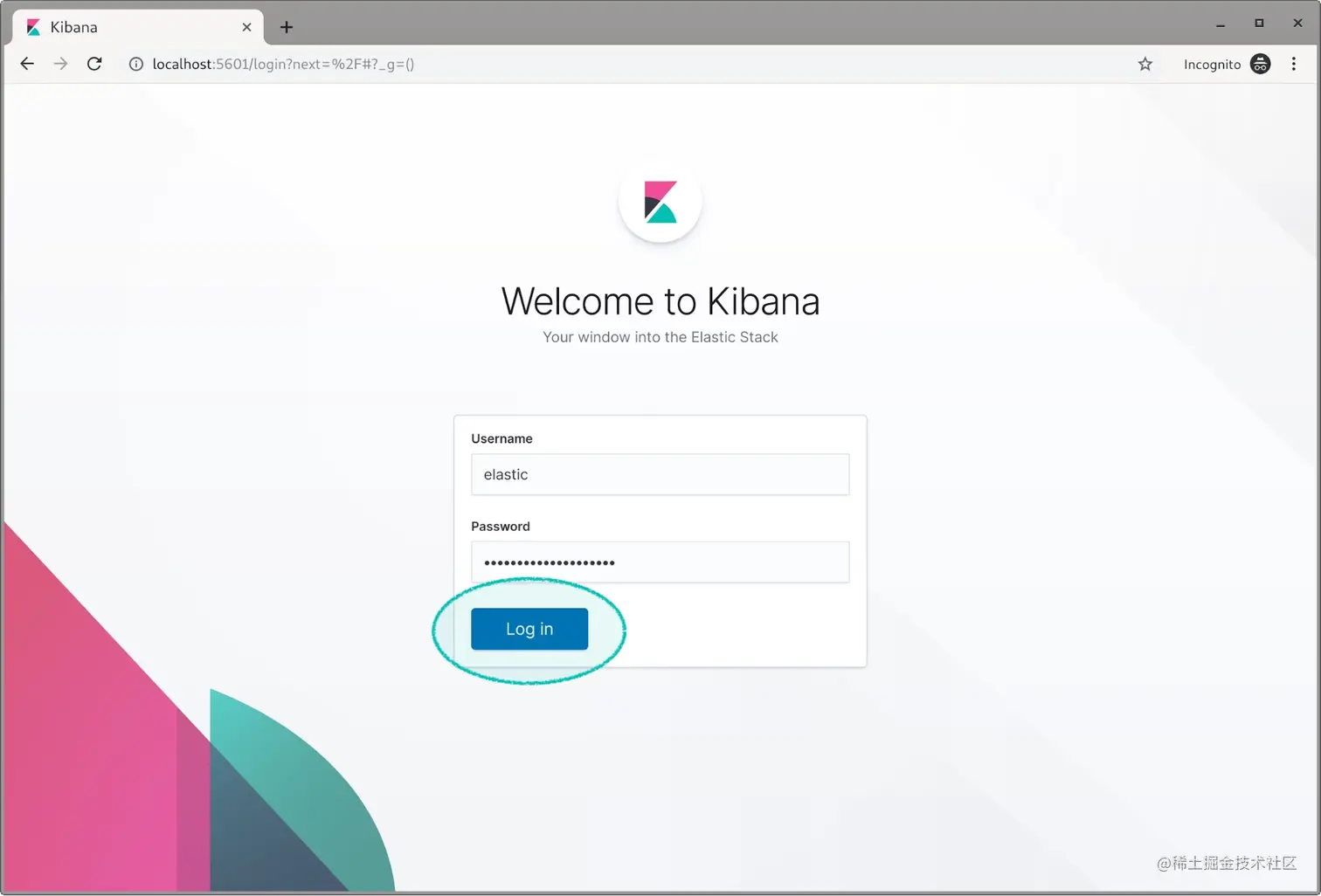Click the bookmark star icon

tap(1145, 64)
